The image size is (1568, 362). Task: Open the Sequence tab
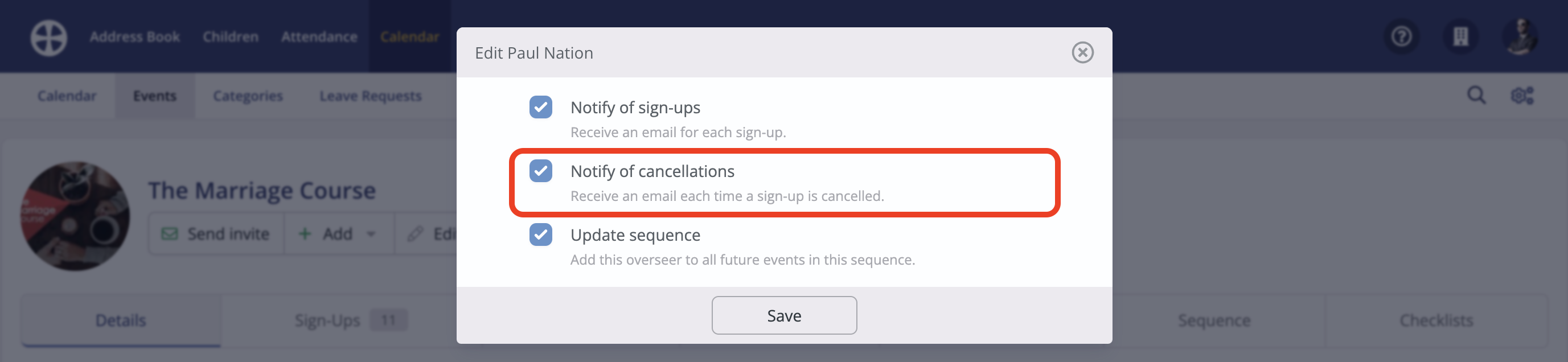[x=1214, y=320]
